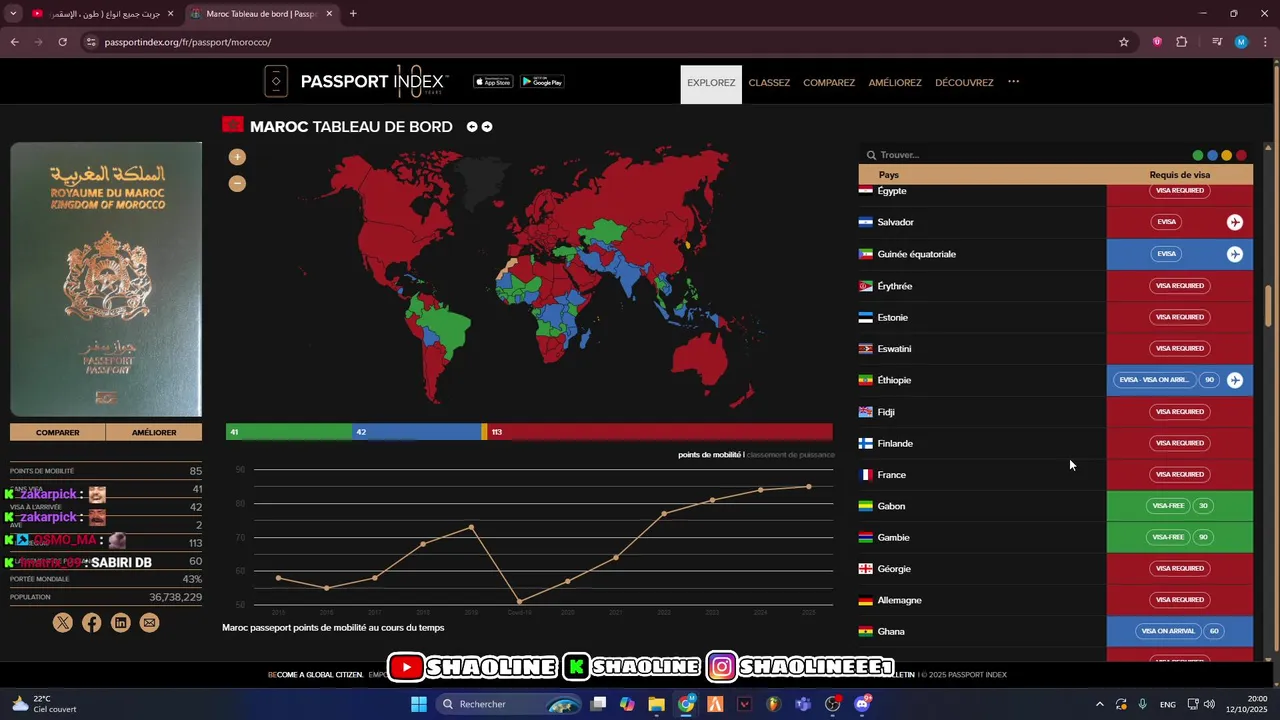Image resolution: width=1280 pixels, height=720 pixels.
Task: Filter list by red visa-required dot
Action: [1241, 156]
